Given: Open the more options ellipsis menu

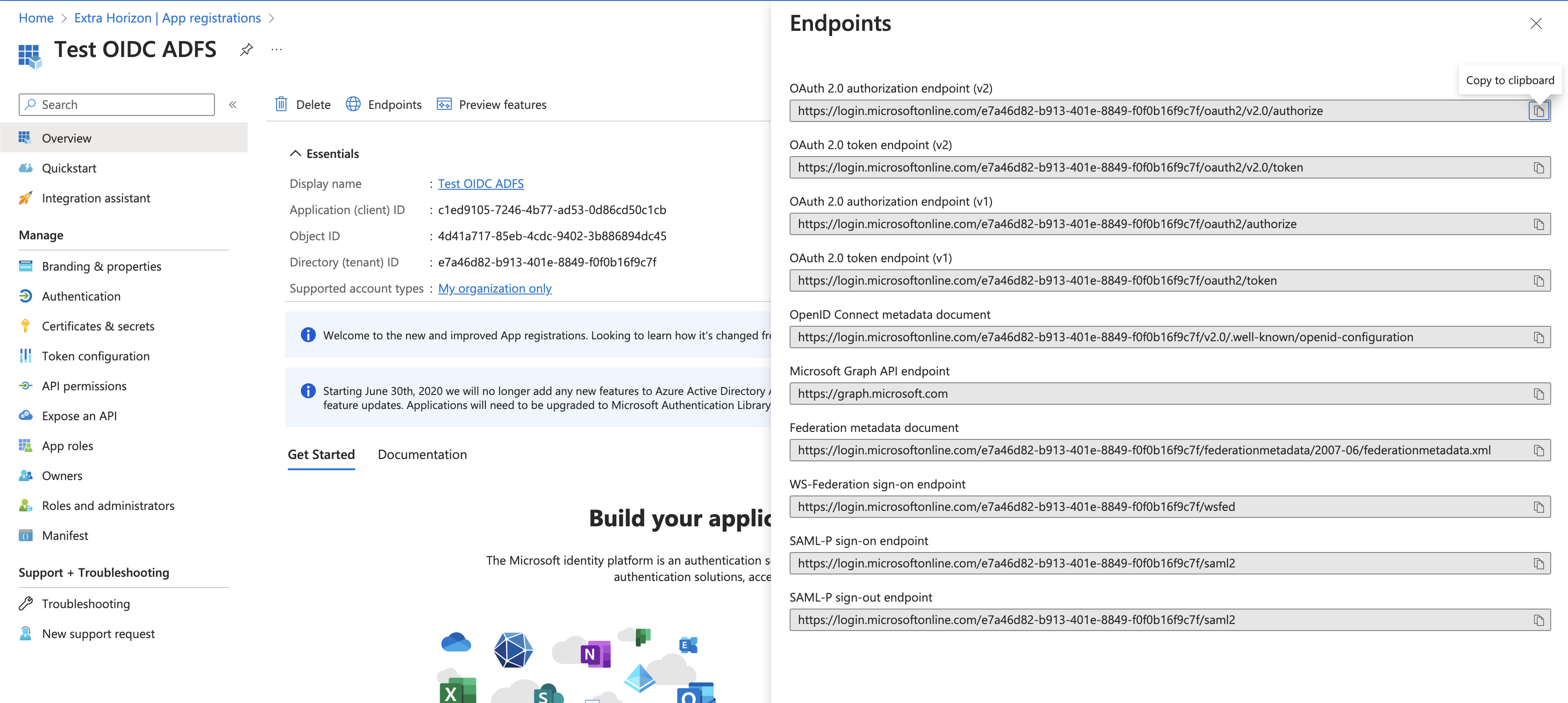Looking at the screenshot, I should (276, 50).
